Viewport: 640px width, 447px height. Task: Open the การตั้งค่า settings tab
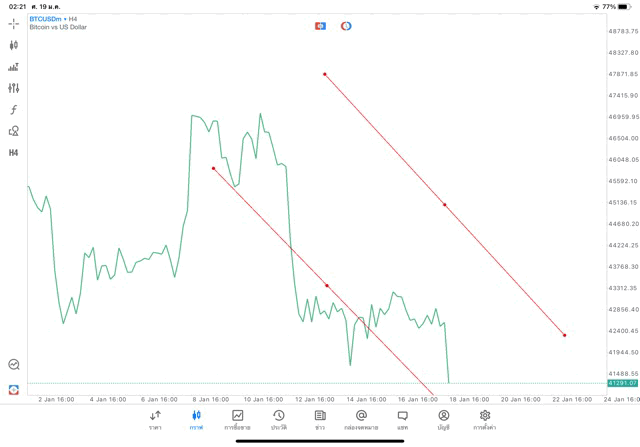click(485, 419)
